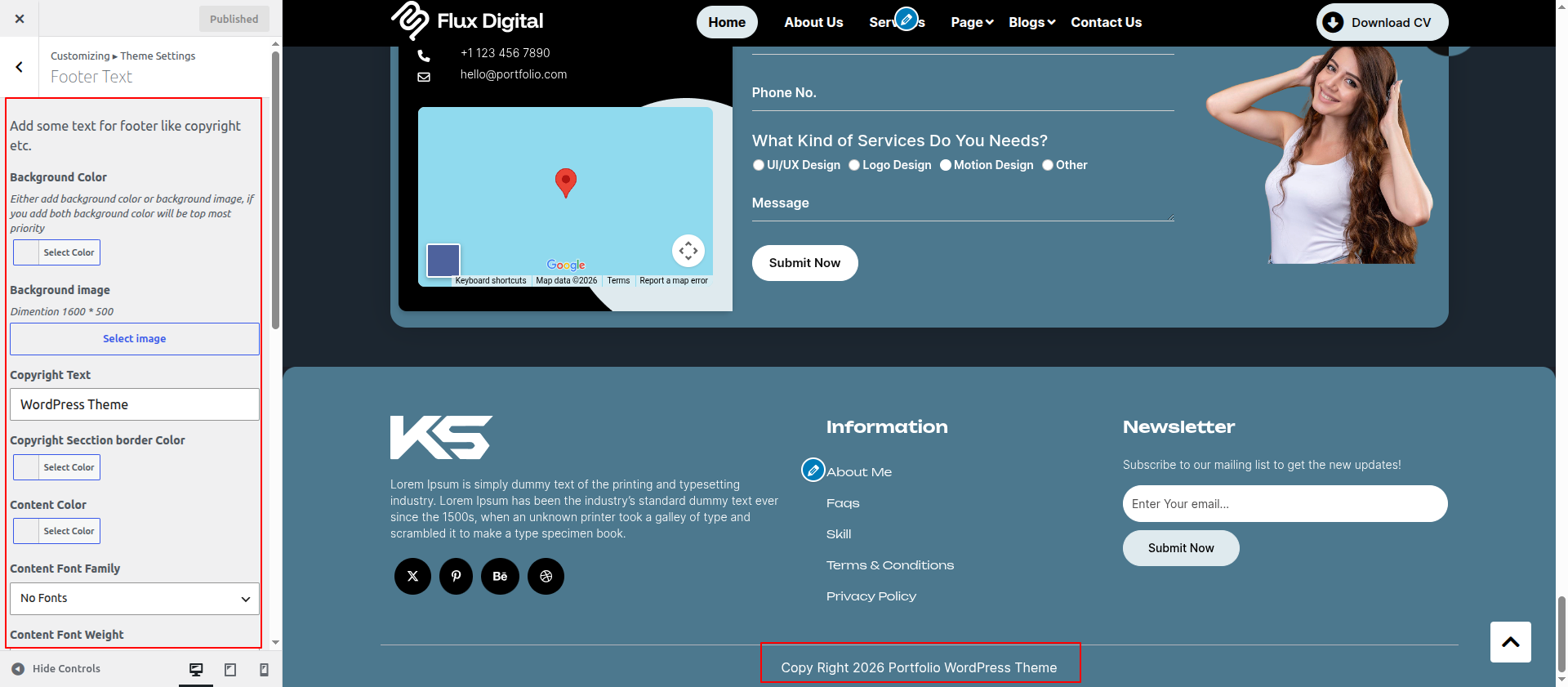Image resolution: width=1568 pixels, height=687 pixels.
Task: Click the Hide Controls collapse icon
Action: point(18,668)
